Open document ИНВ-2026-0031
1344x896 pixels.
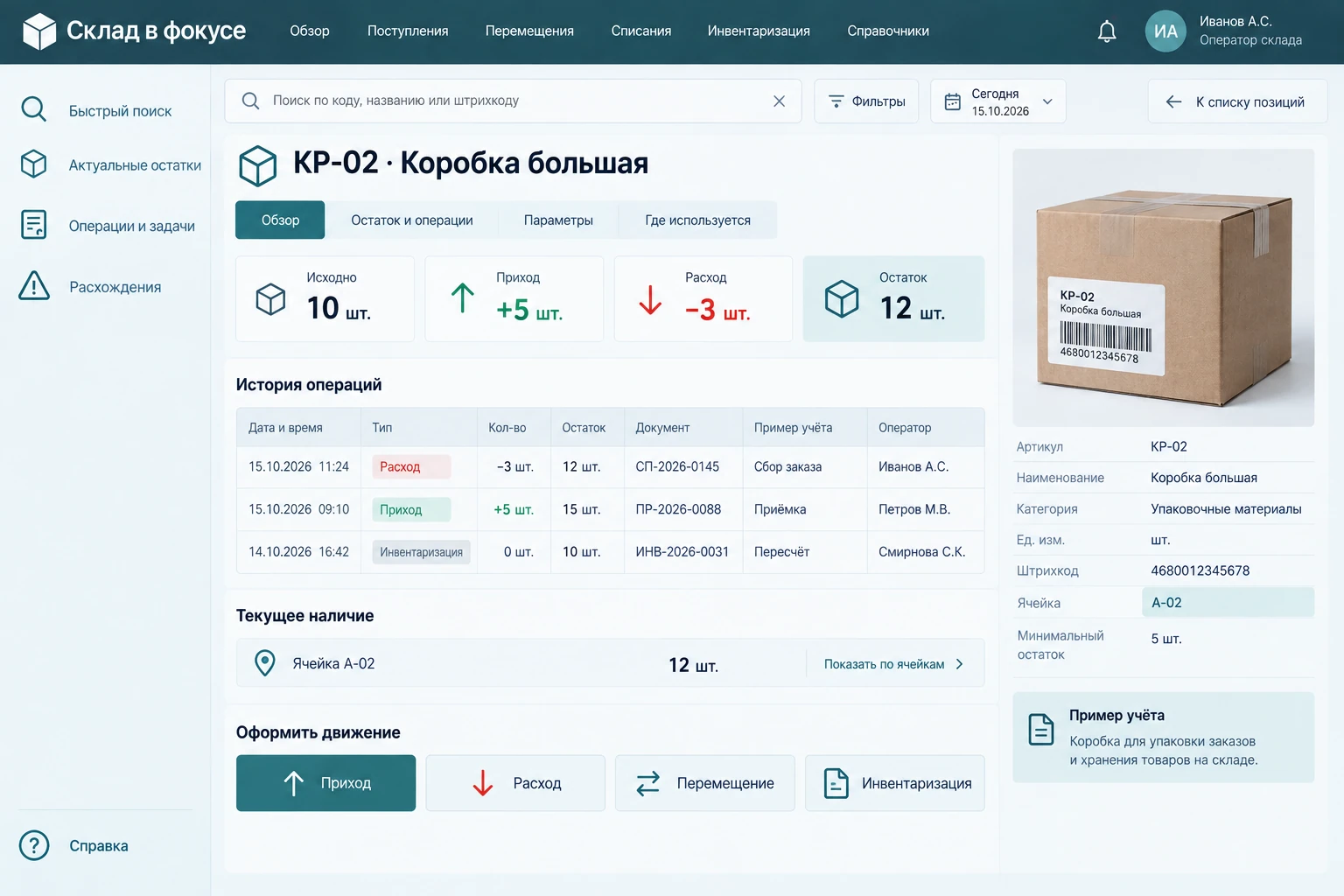click(682, 552)
